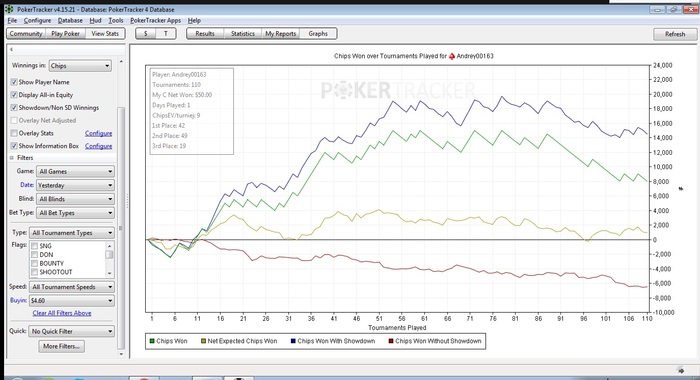Screen dimensions: 700x380
Task: Open the Bet Type dropdown
Action: click(x=75, y=213)
